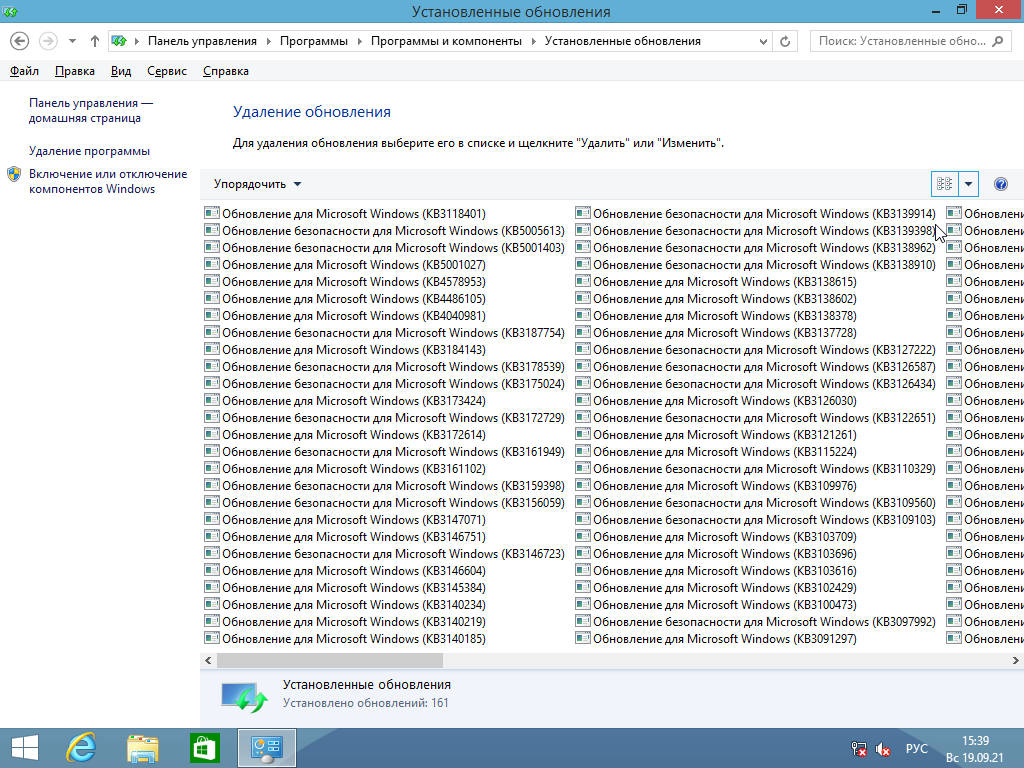Select security update KB3138962

click(756, 248)
